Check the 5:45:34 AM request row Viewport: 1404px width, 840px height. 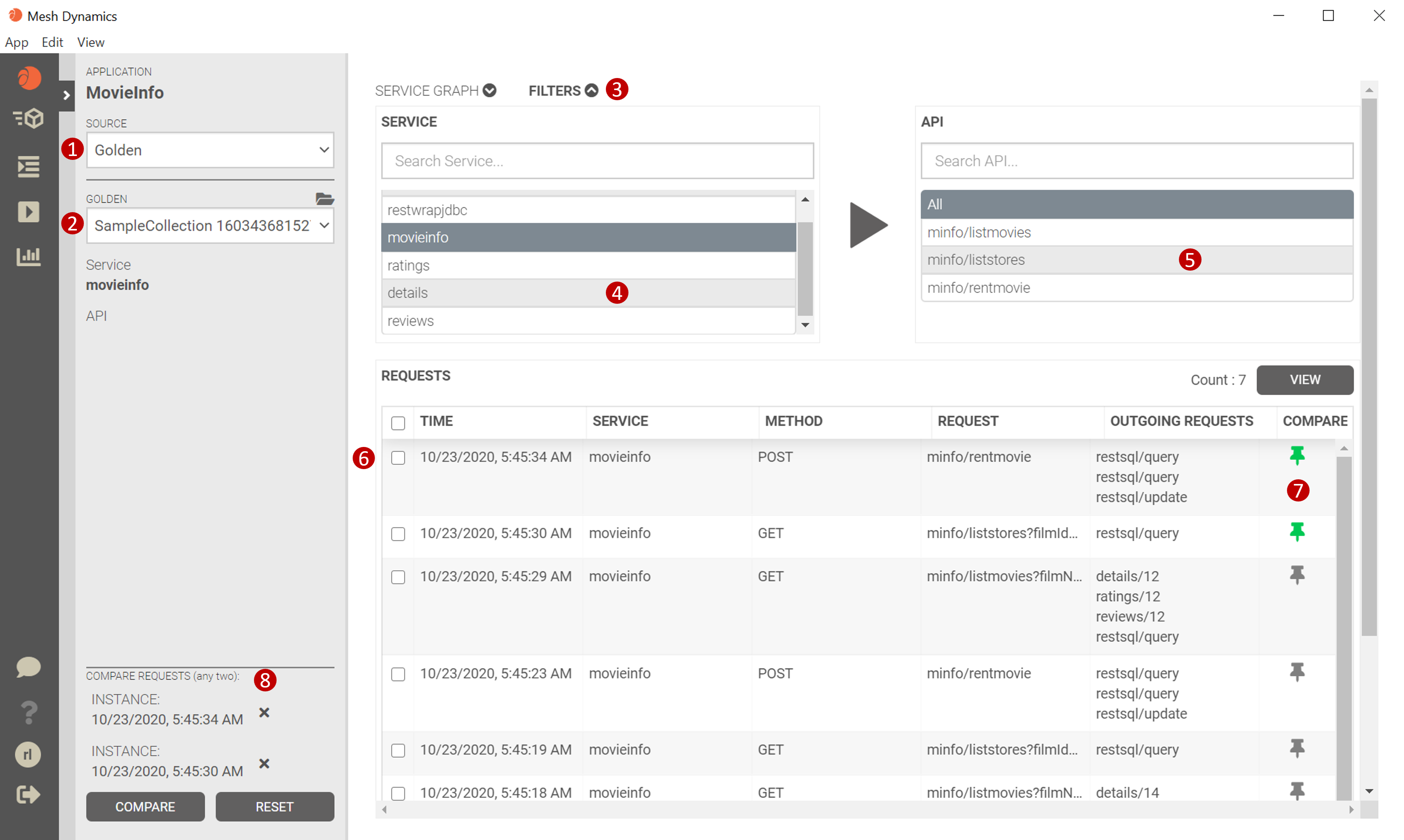398,457
